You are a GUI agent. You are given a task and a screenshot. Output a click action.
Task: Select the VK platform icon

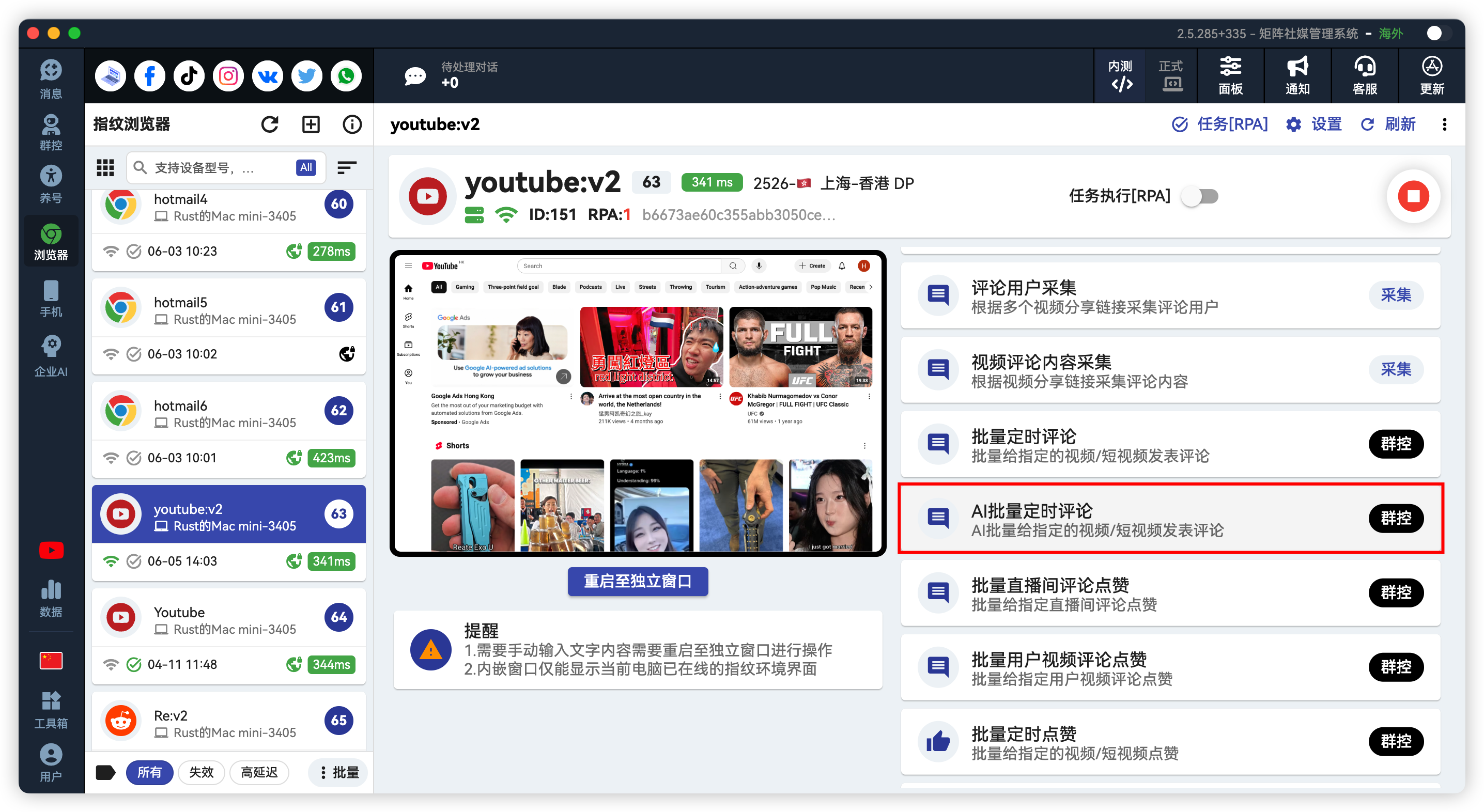267,76
